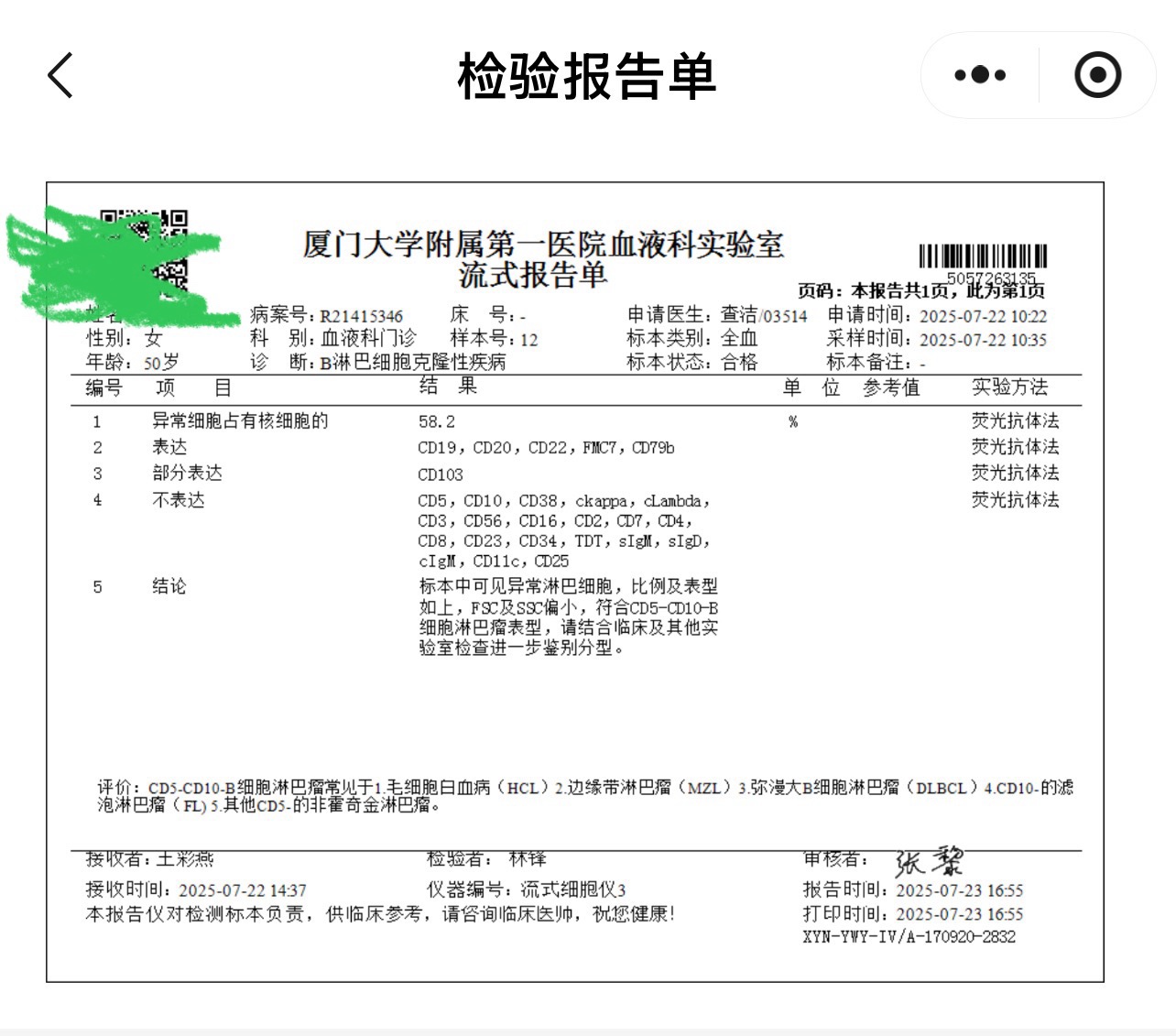This screenshot has width=1176, height=1036.
Task: Tap the department value 血液科门诊
Action: click(367, 339)
